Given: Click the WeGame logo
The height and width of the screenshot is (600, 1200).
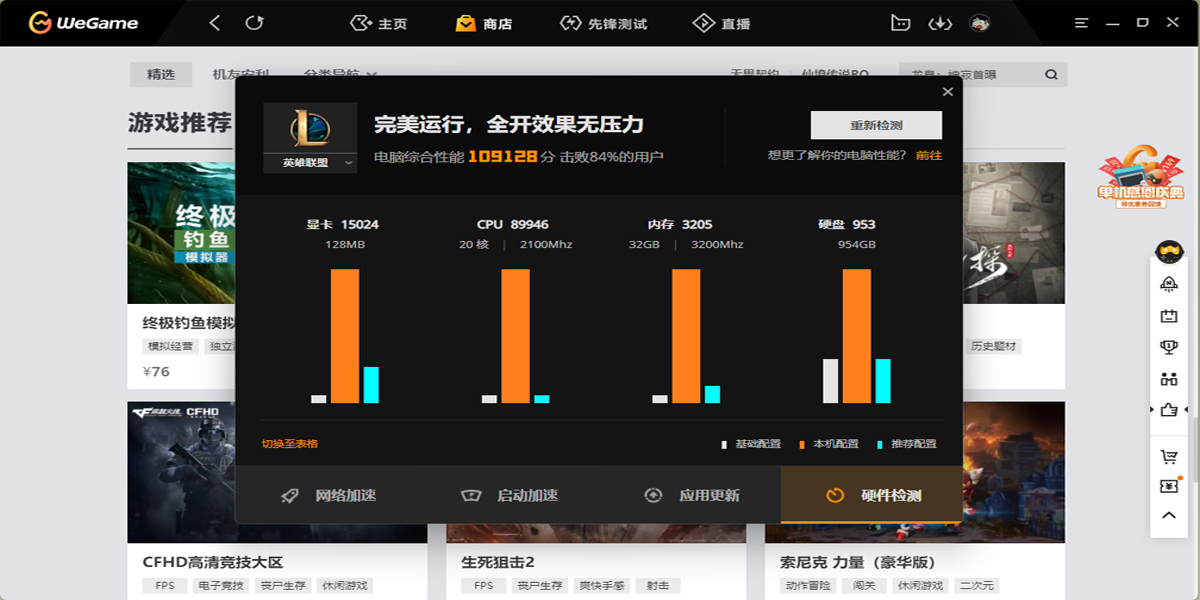Looking at the screenshot, I should click(84, 22).
